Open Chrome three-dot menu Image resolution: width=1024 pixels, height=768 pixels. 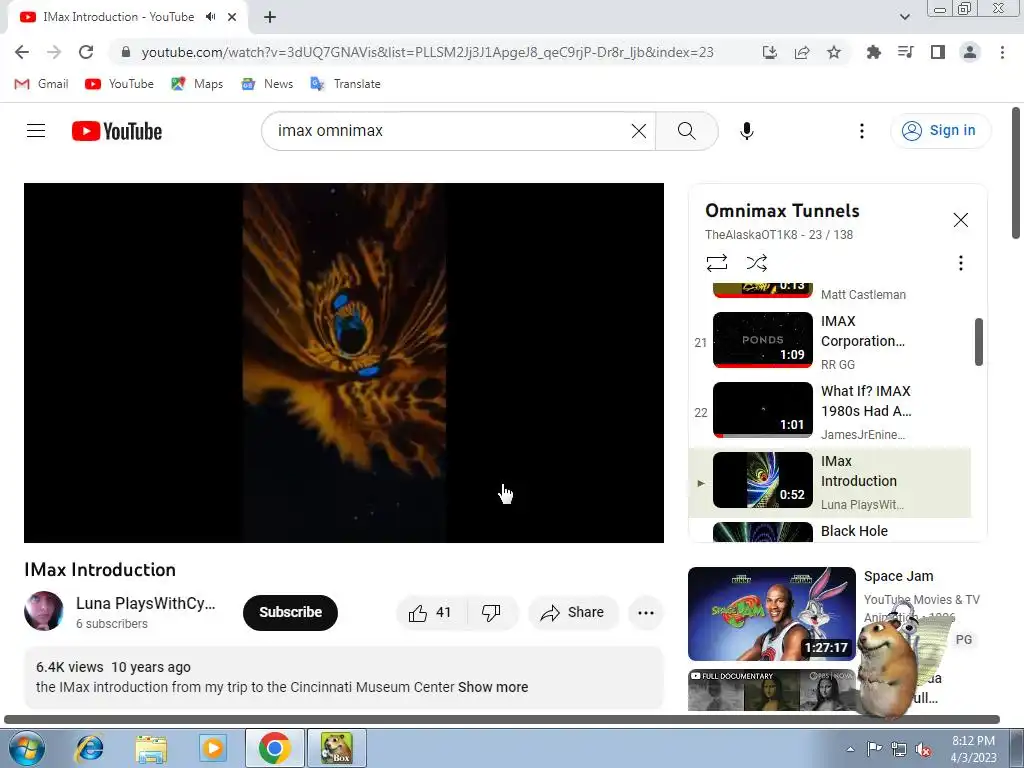[1002, 52]
